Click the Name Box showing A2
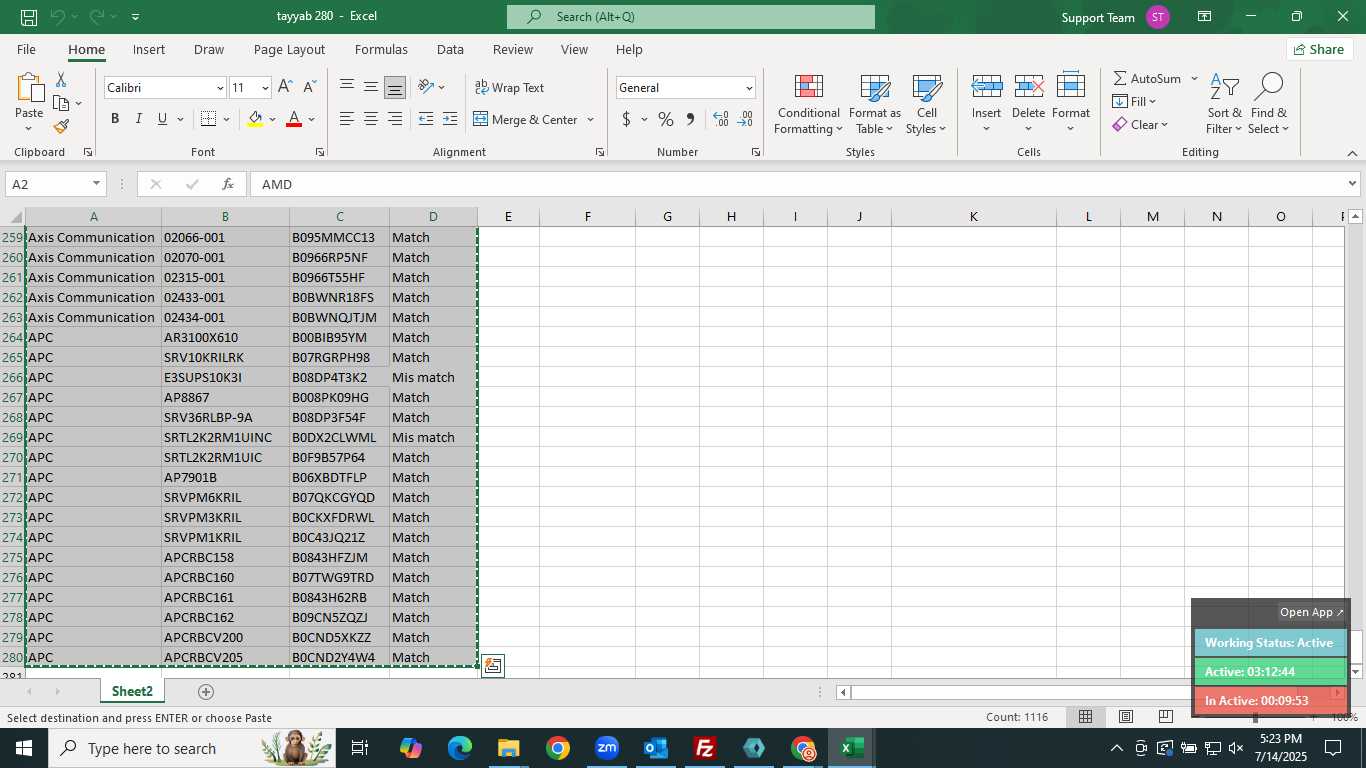The height and width of the screenshot is (768, 1366). (55, 184)
